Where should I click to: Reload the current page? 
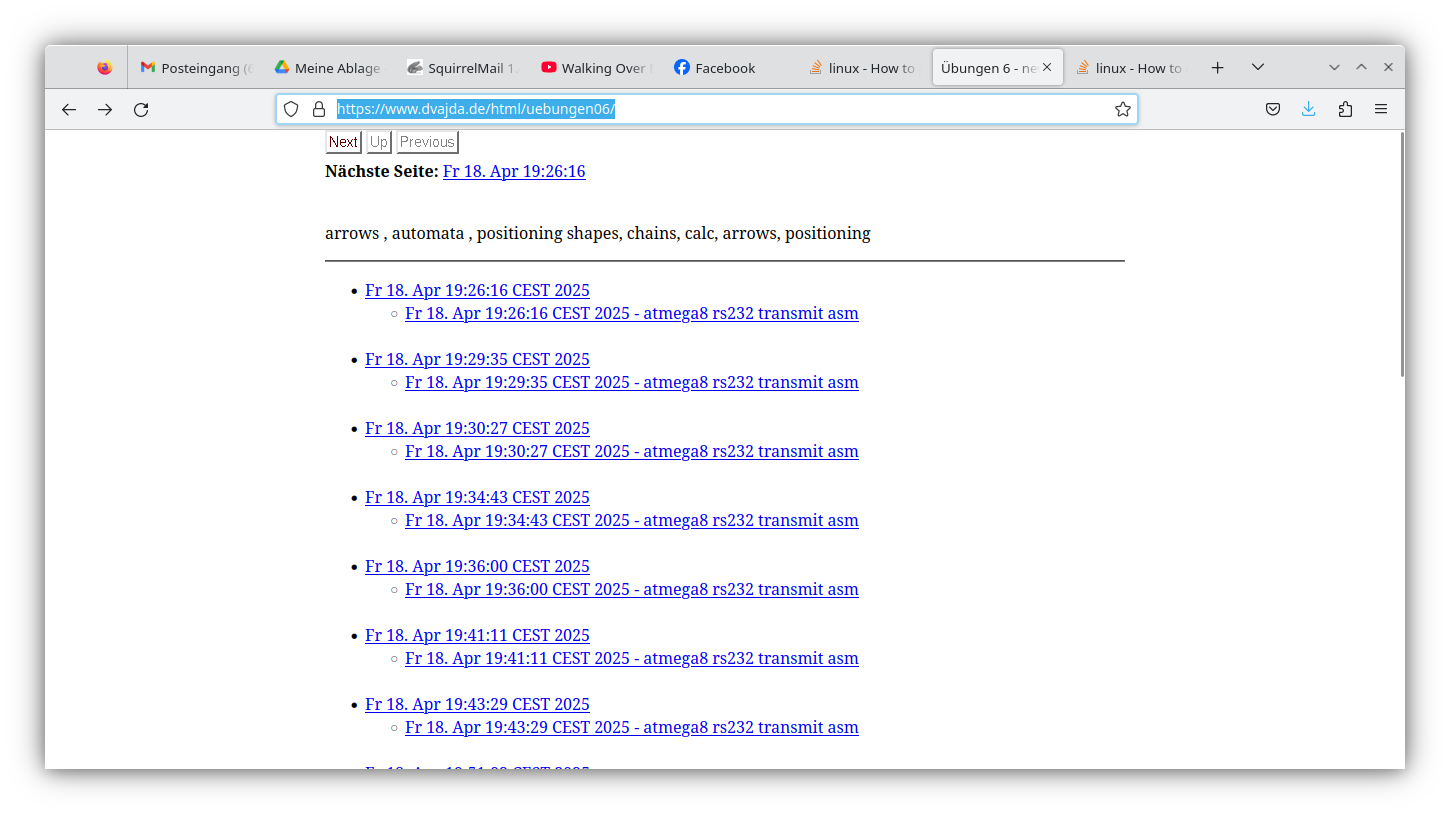pos(141,110)
